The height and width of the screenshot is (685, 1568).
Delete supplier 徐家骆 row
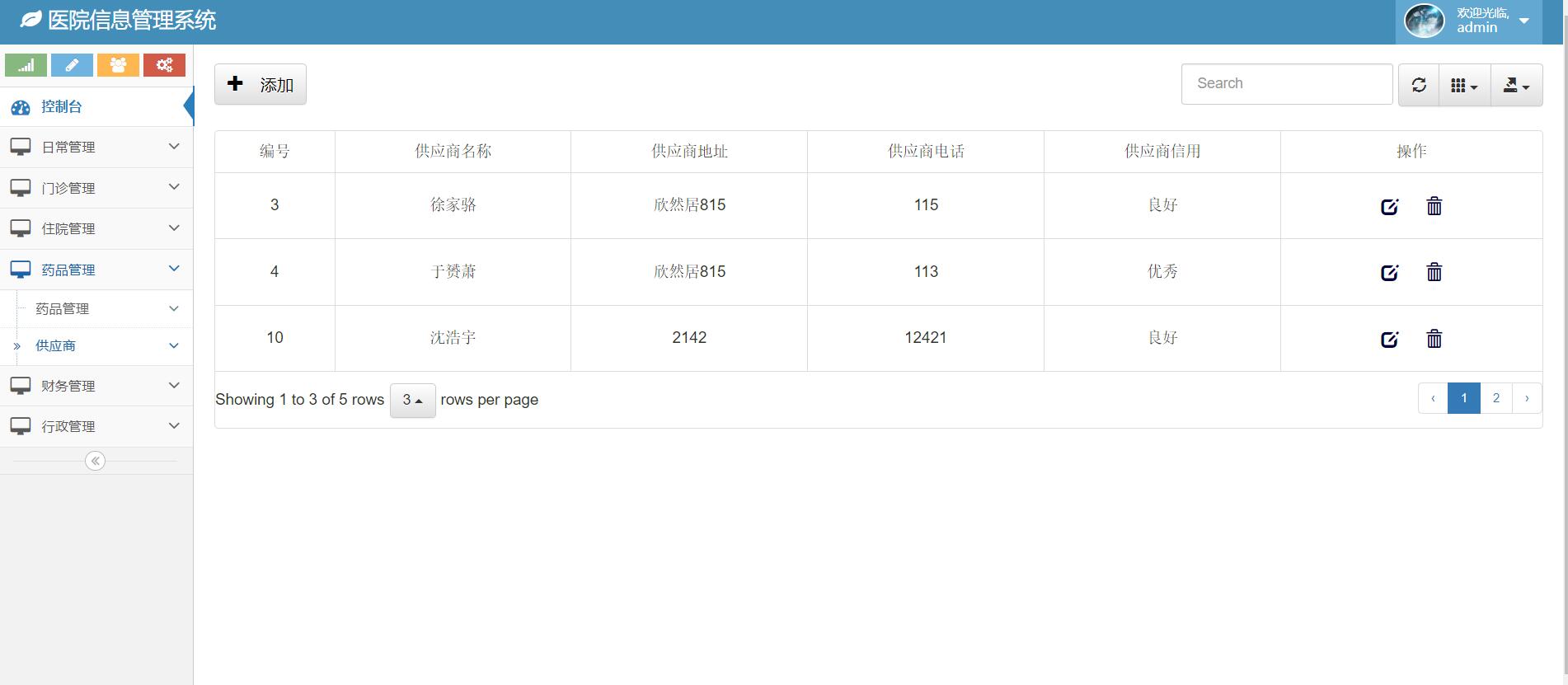click(1434, 206)
